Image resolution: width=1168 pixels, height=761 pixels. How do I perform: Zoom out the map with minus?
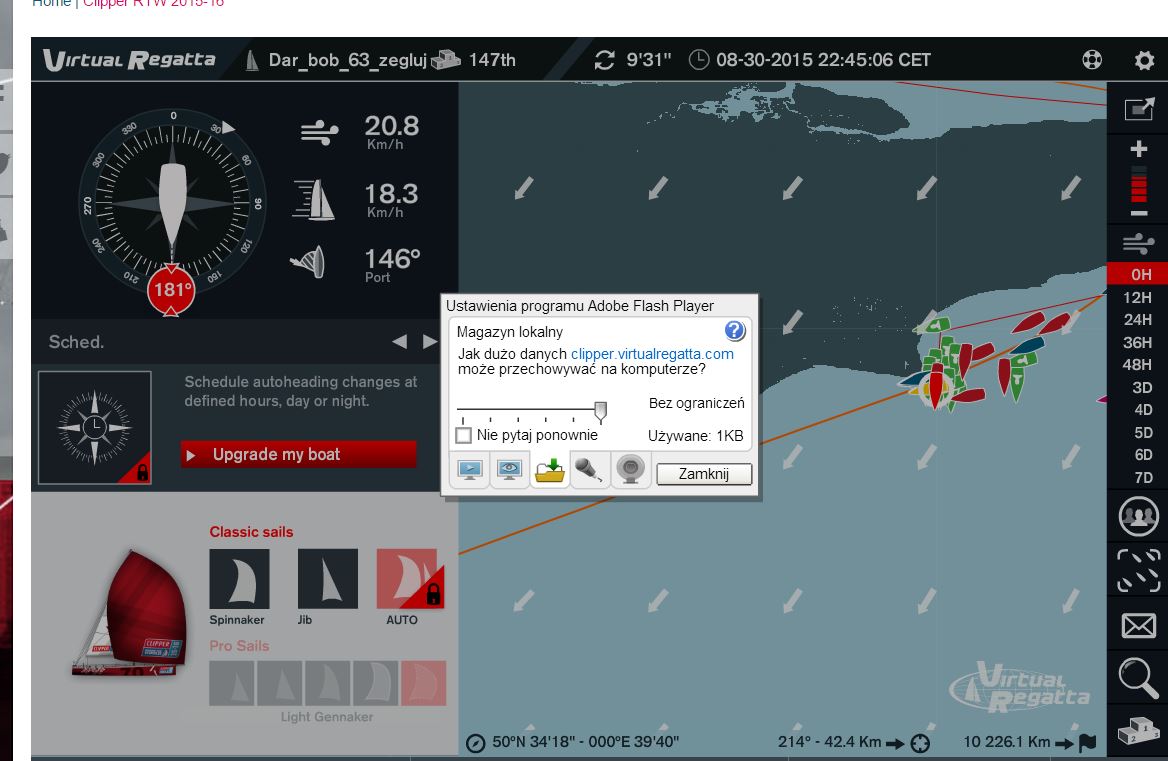[1138, 214]
